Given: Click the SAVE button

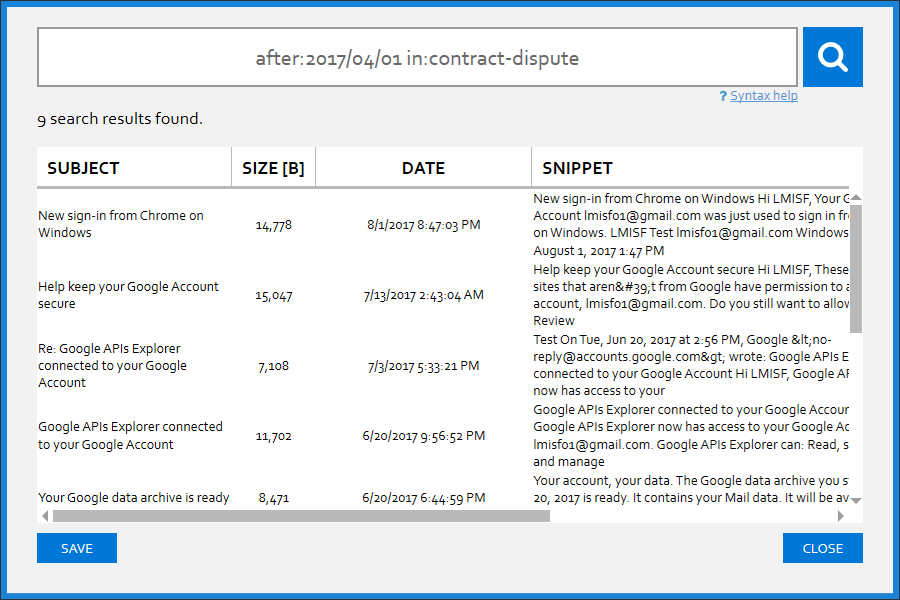Looking at the screenshot, I should 76,548.
